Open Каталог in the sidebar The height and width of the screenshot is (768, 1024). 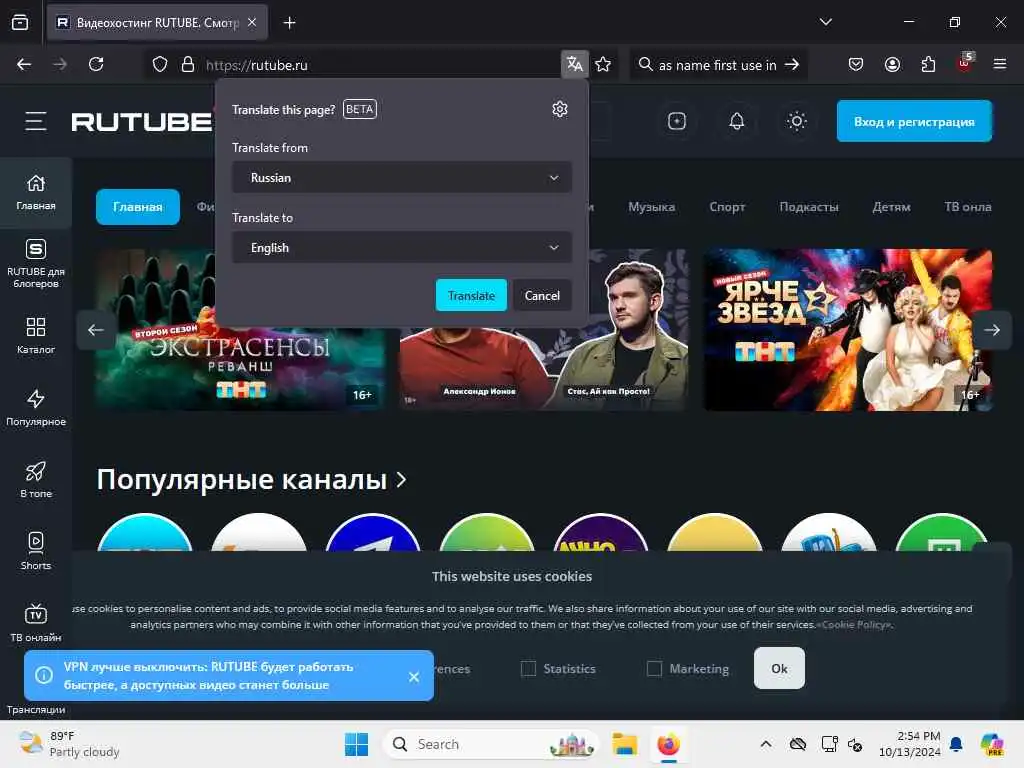[36, 336]
